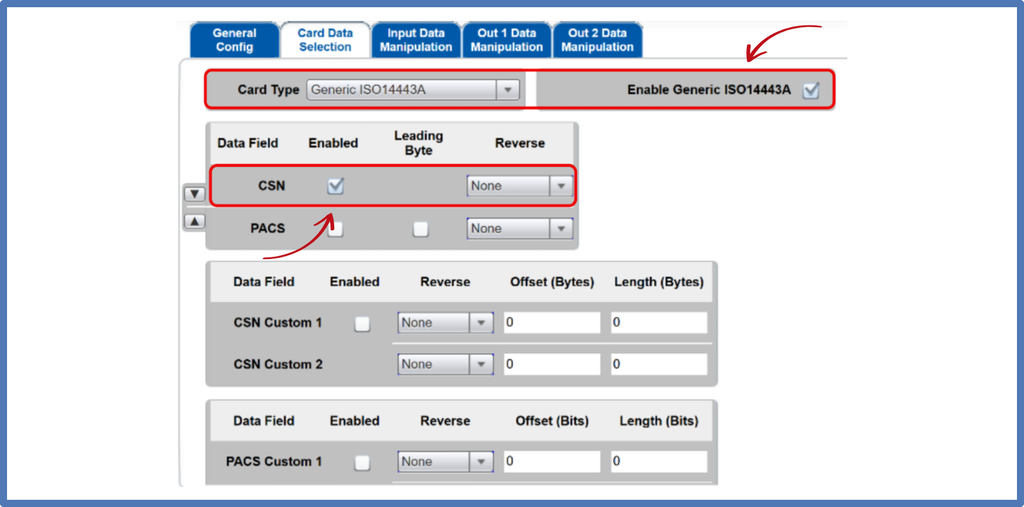The width and height of the screenshot is (1024, 507).
Task: Toggle the CSN Enabled checkbox
Action: coord(335,186)
